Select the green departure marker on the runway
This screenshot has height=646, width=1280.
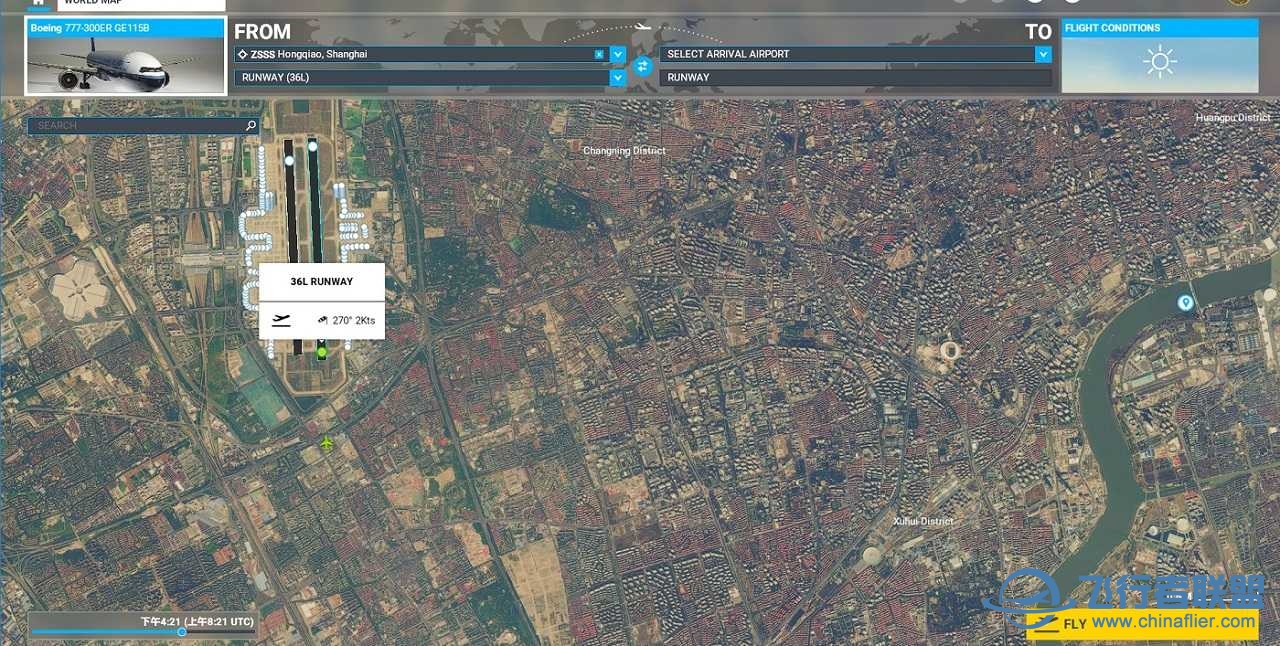click(322, 352)
